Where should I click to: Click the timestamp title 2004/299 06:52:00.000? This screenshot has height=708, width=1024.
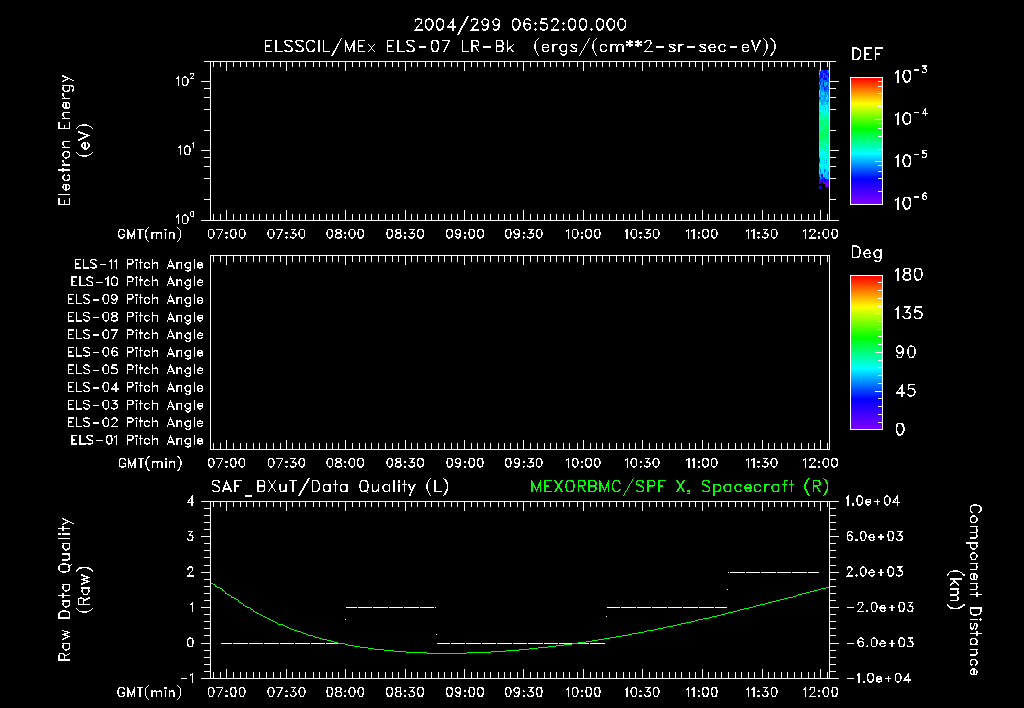pyautogui.click(x=520, y=25)
